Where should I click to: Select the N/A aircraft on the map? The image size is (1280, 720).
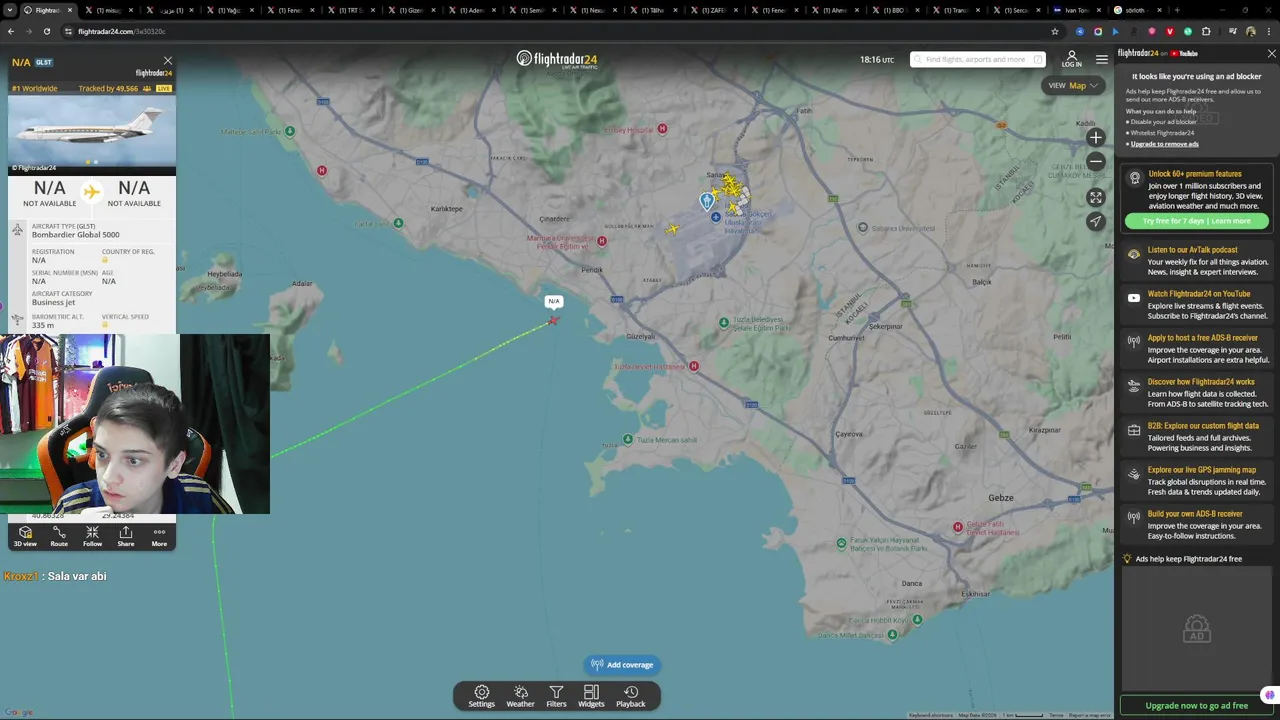pyautogui.click(x=553, y=320)
